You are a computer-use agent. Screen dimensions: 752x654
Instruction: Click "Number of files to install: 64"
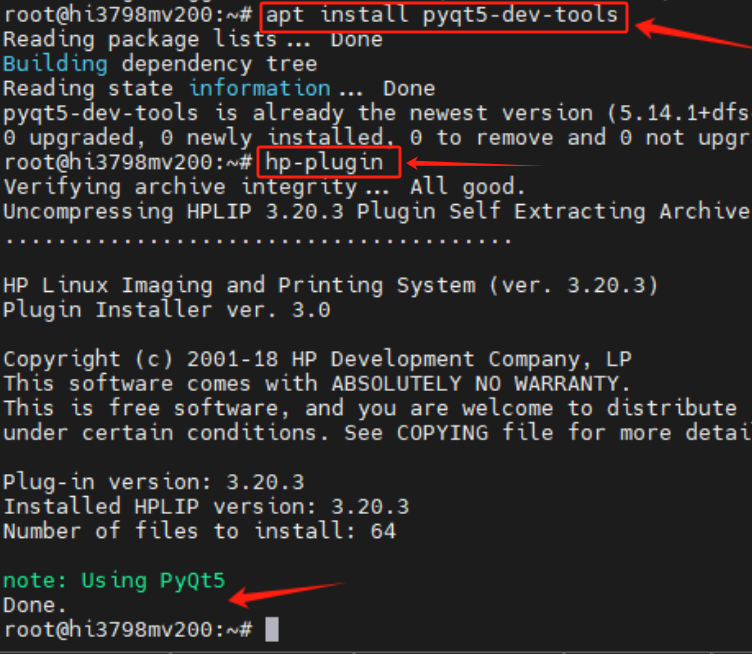click(199, 531)
